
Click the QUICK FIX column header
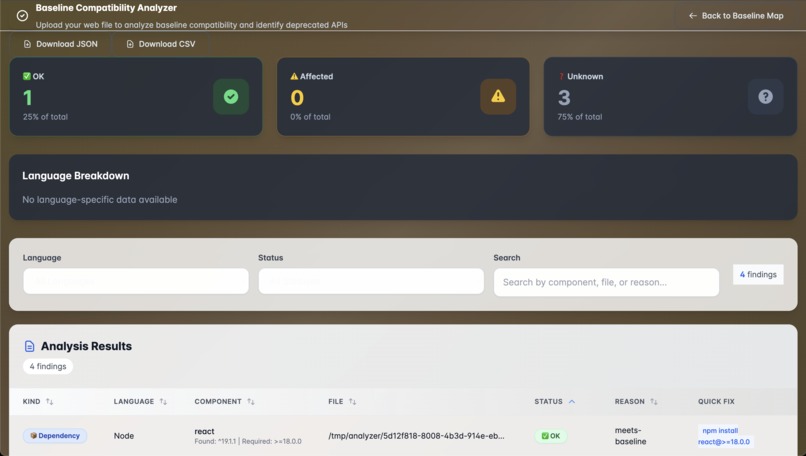(716, 402)
